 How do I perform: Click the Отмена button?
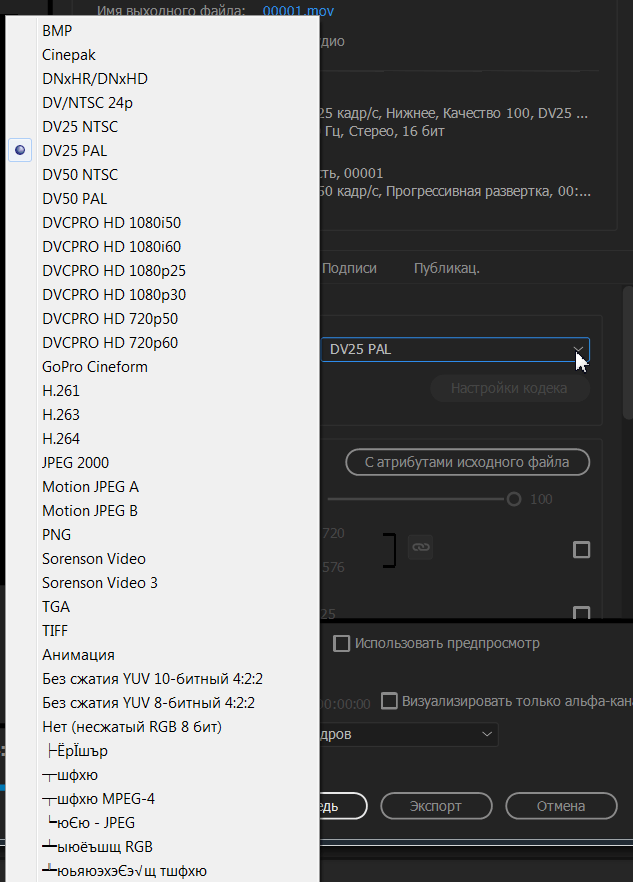click(x=561, y=806)
